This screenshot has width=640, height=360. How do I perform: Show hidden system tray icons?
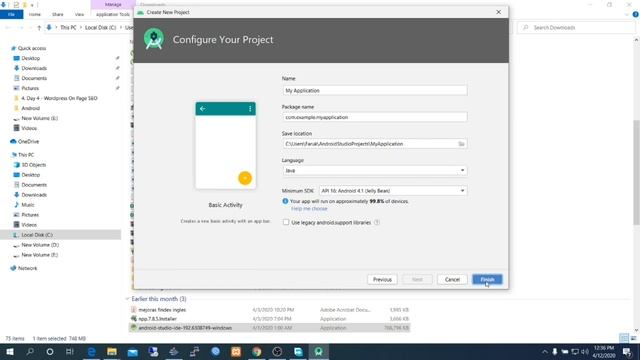(x=544, y=351)
